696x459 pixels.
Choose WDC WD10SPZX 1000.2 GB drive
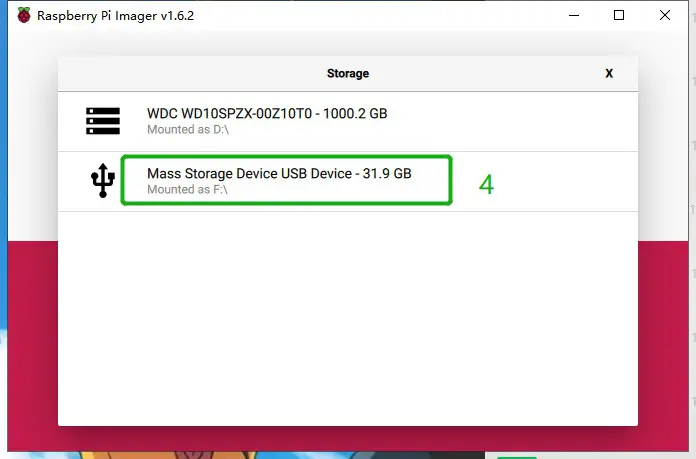click(x=267, y=114)
